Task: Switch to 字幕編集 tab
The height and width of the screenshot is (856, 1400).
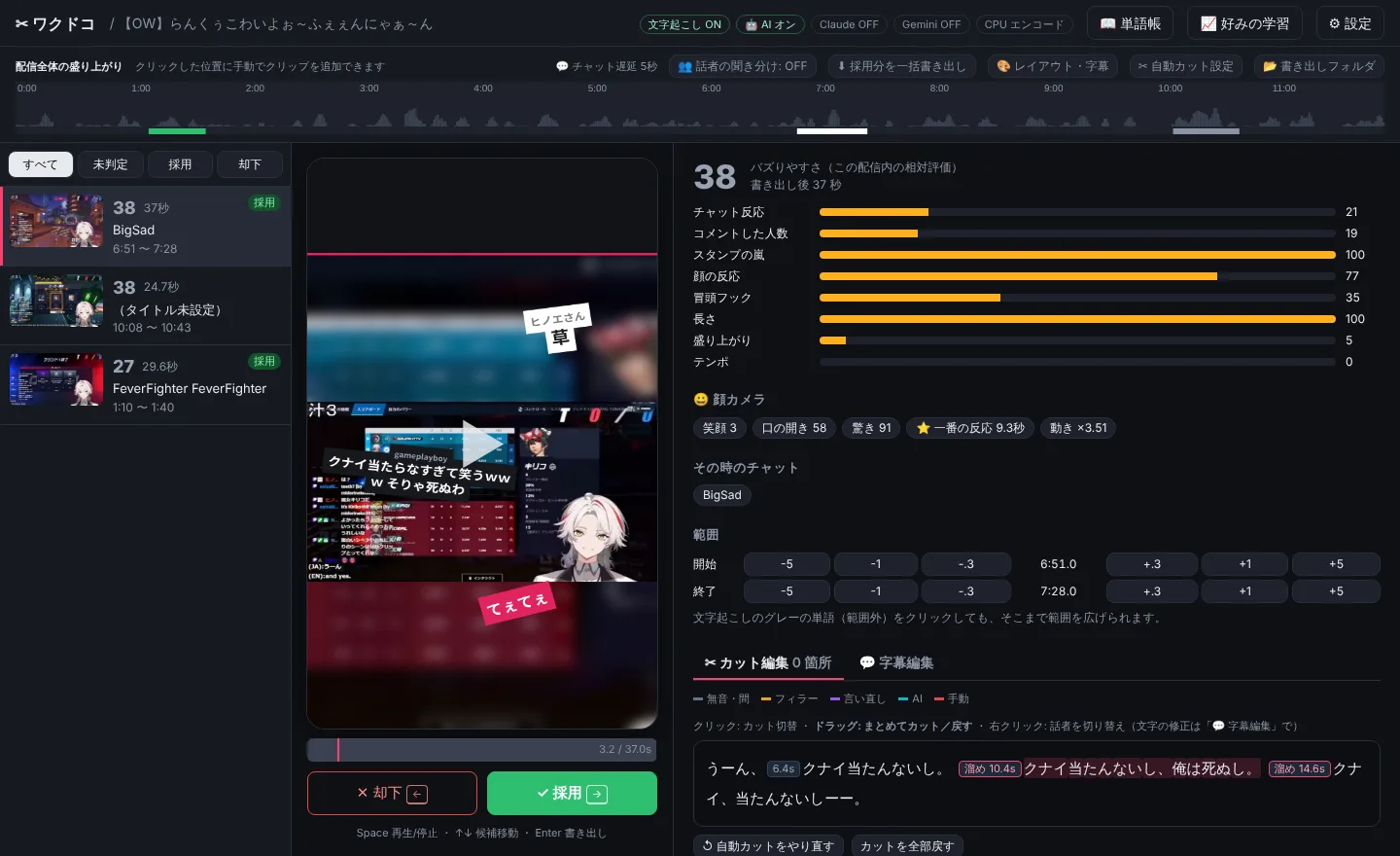Action: [x=896, y=662]
